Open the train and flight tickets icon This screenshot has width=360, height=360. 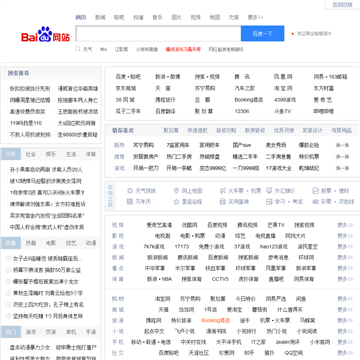tap(223, 191)
